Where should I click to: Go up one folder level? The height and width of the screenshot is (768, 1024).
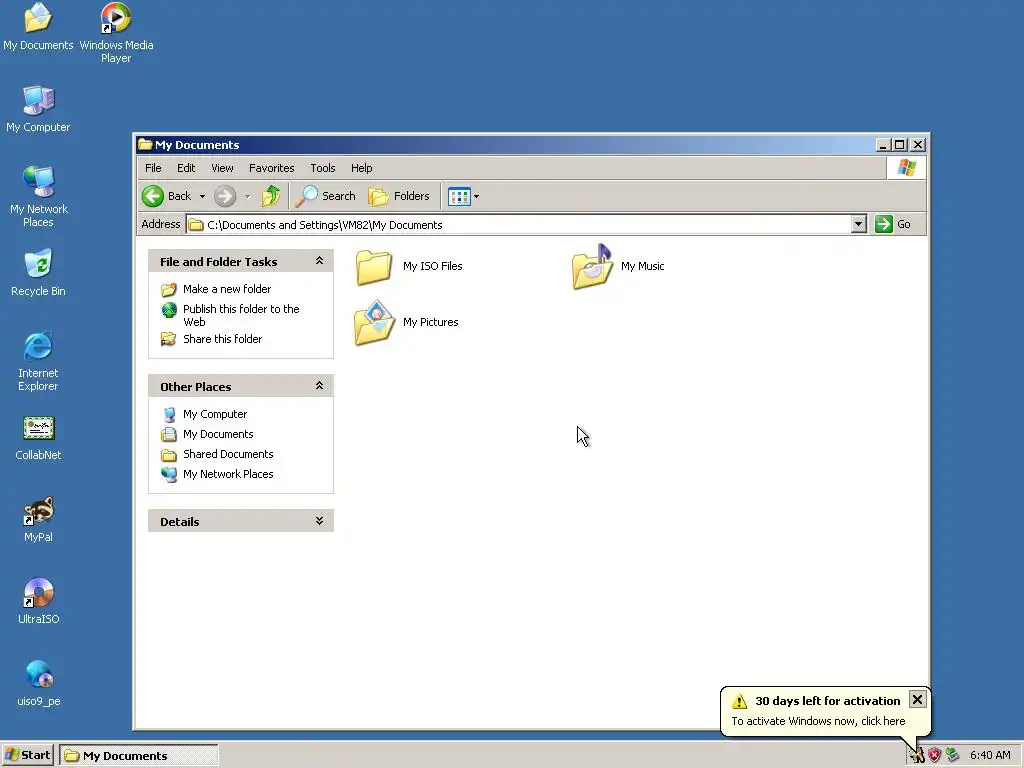(270, 196)
